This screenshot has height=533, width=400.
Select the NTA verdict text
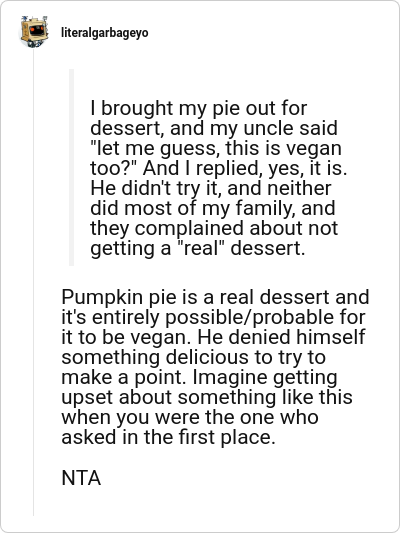[81, 478]
